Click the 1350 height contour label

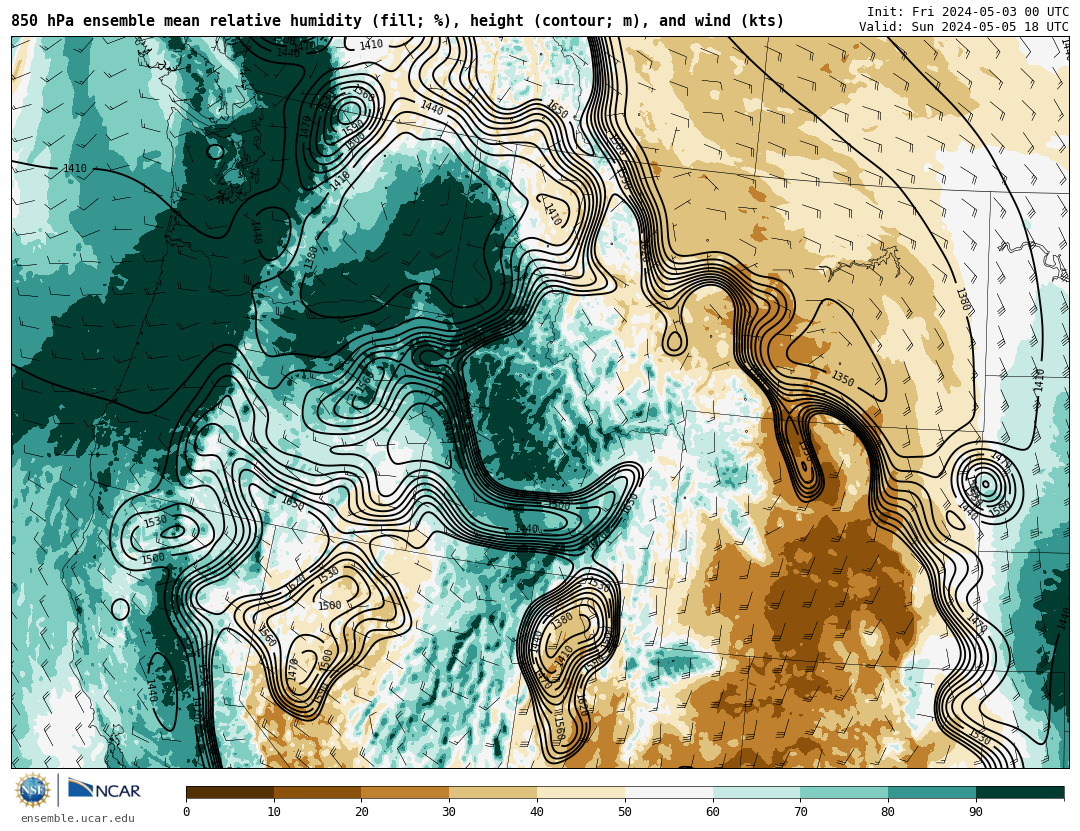843,378
